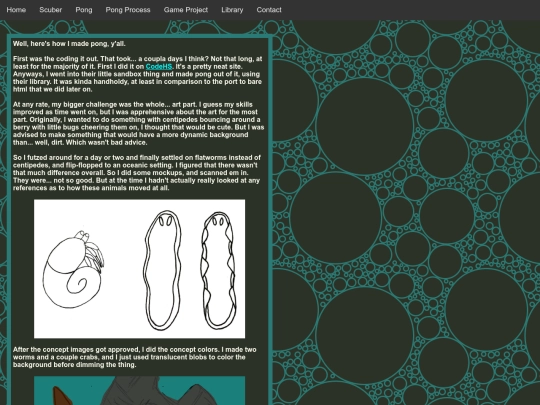Open the Pong nav link
540x405 pixels.
coord(84,10)
